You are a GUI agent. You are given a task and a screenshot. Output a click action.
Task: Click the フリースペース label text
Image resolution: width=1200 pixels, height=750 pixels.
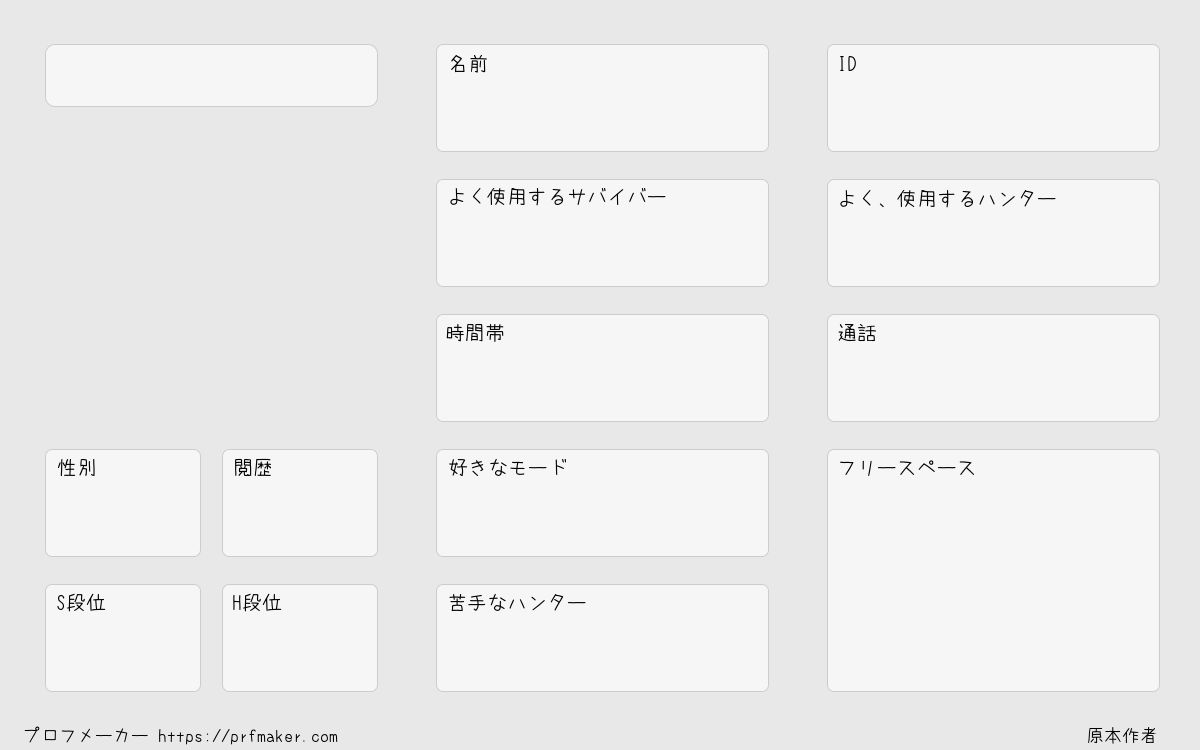[907, 468]
